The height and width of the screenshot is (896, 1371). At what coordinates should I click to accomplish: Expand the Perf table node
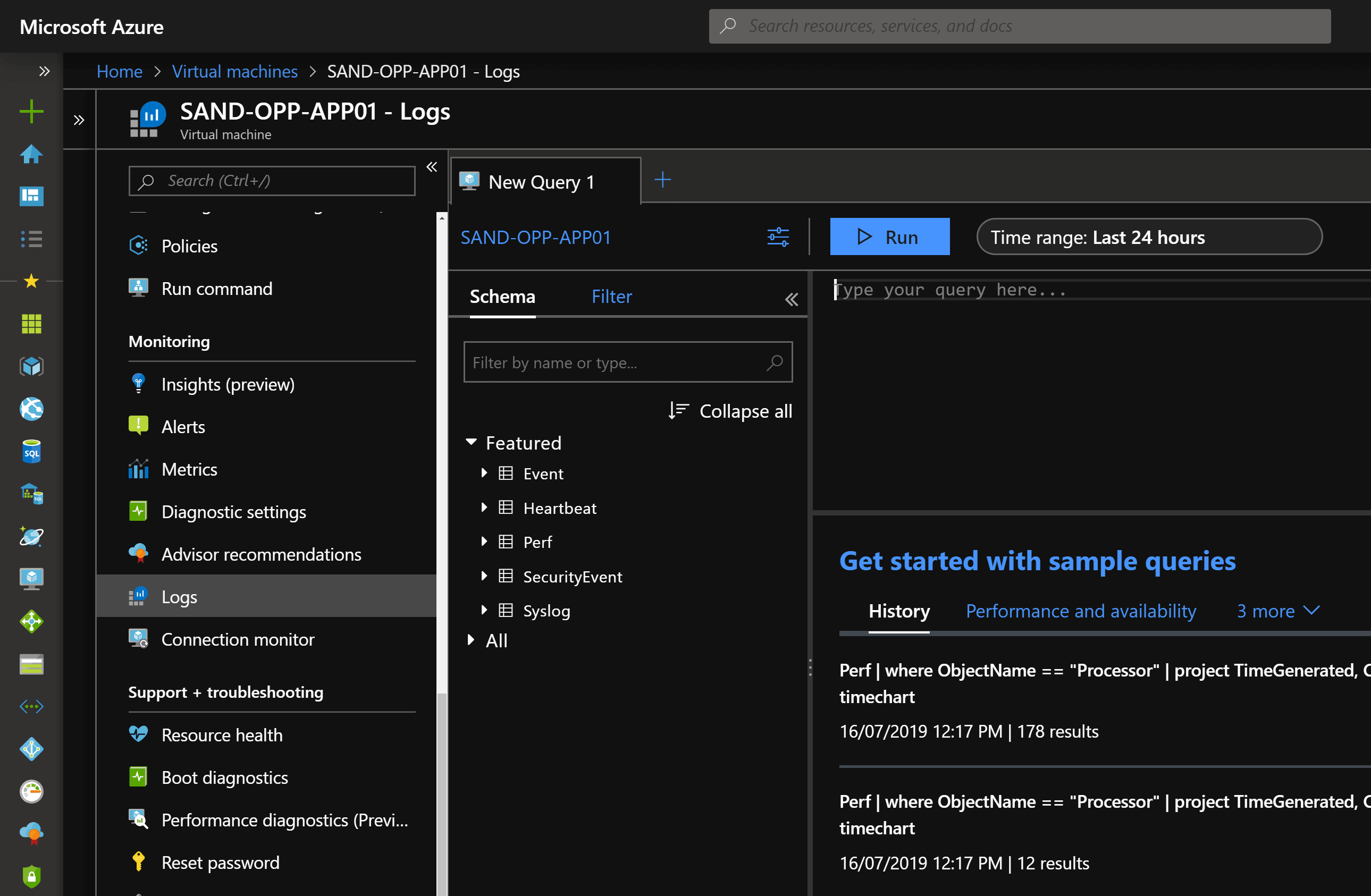484,542
